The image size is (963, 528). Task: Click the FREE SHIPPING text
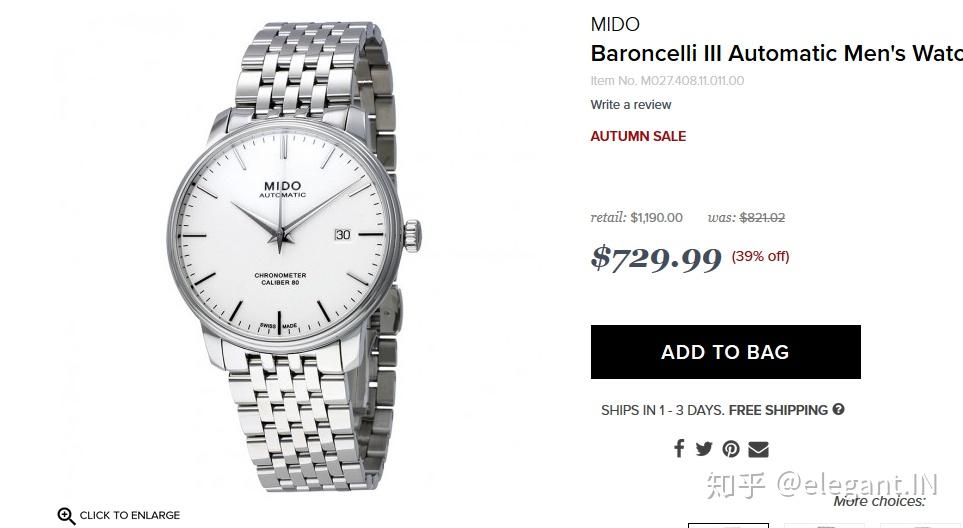point(778,410)
